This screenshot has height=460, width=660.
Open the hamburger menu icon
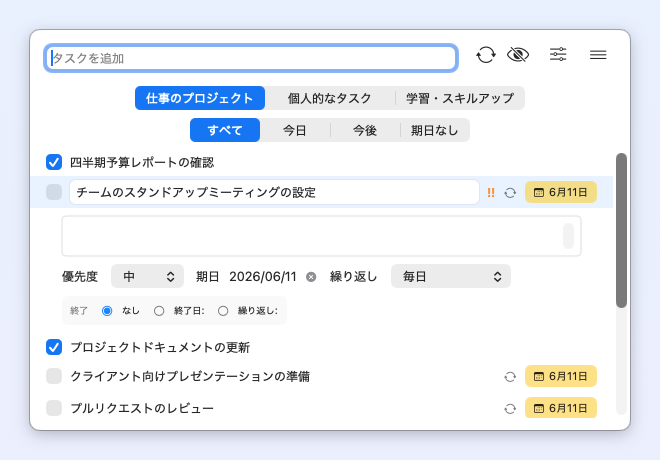coord(598,55)
